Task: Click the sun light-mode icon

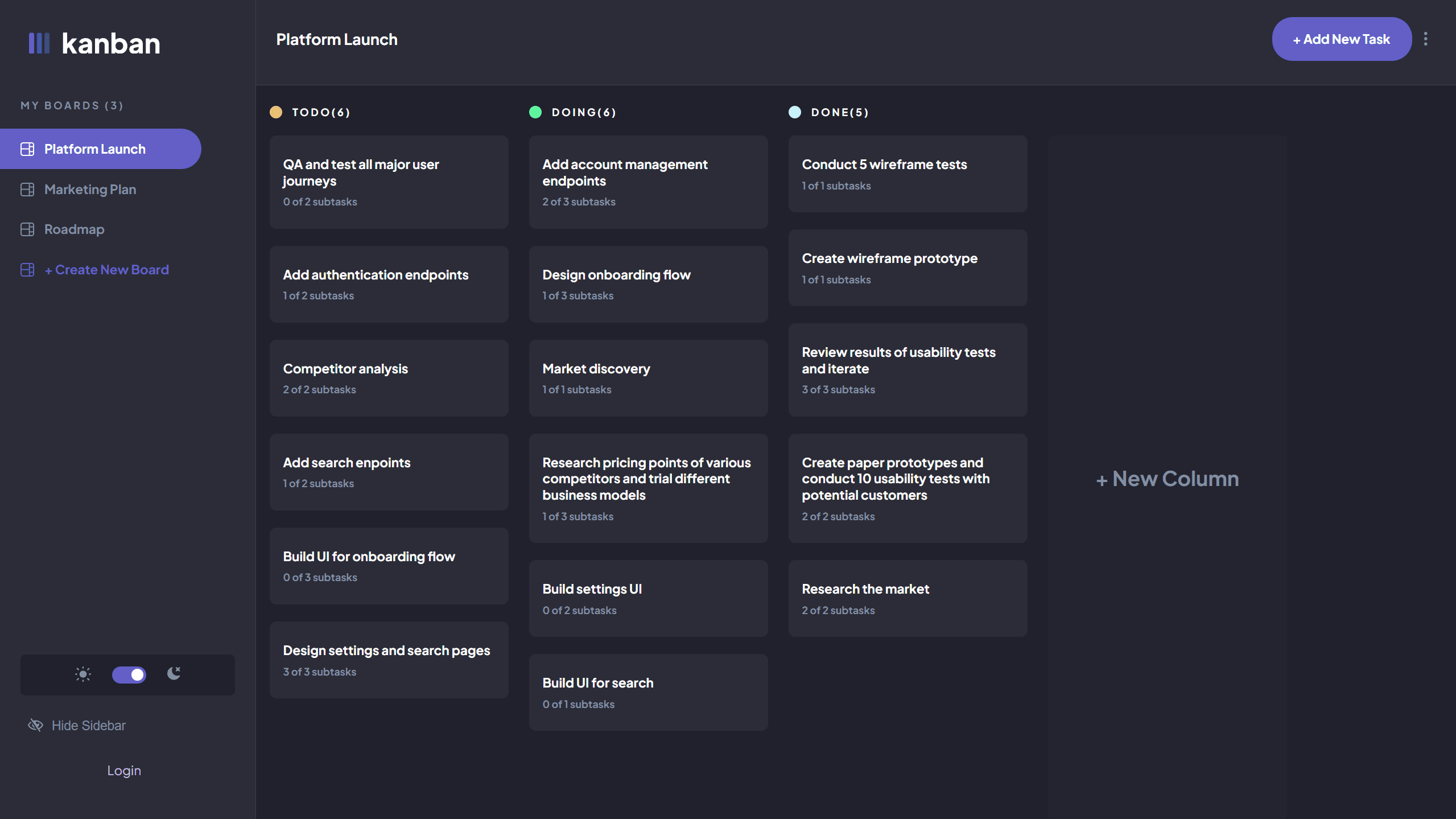Action: [x=83, y=674]
